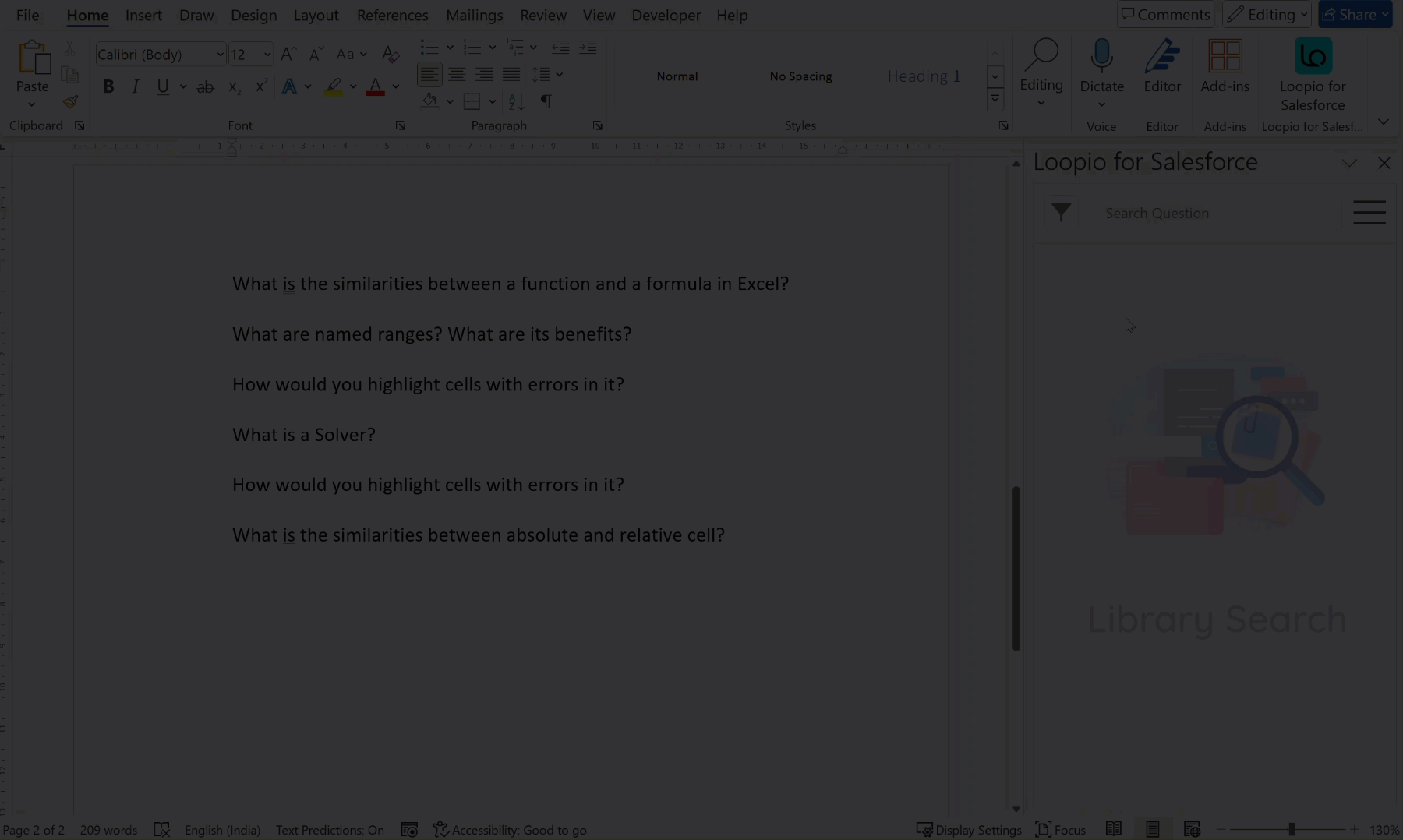Toggle Bold formatting
This screenshot has width=1403, height=840.
tap(108, 86)
